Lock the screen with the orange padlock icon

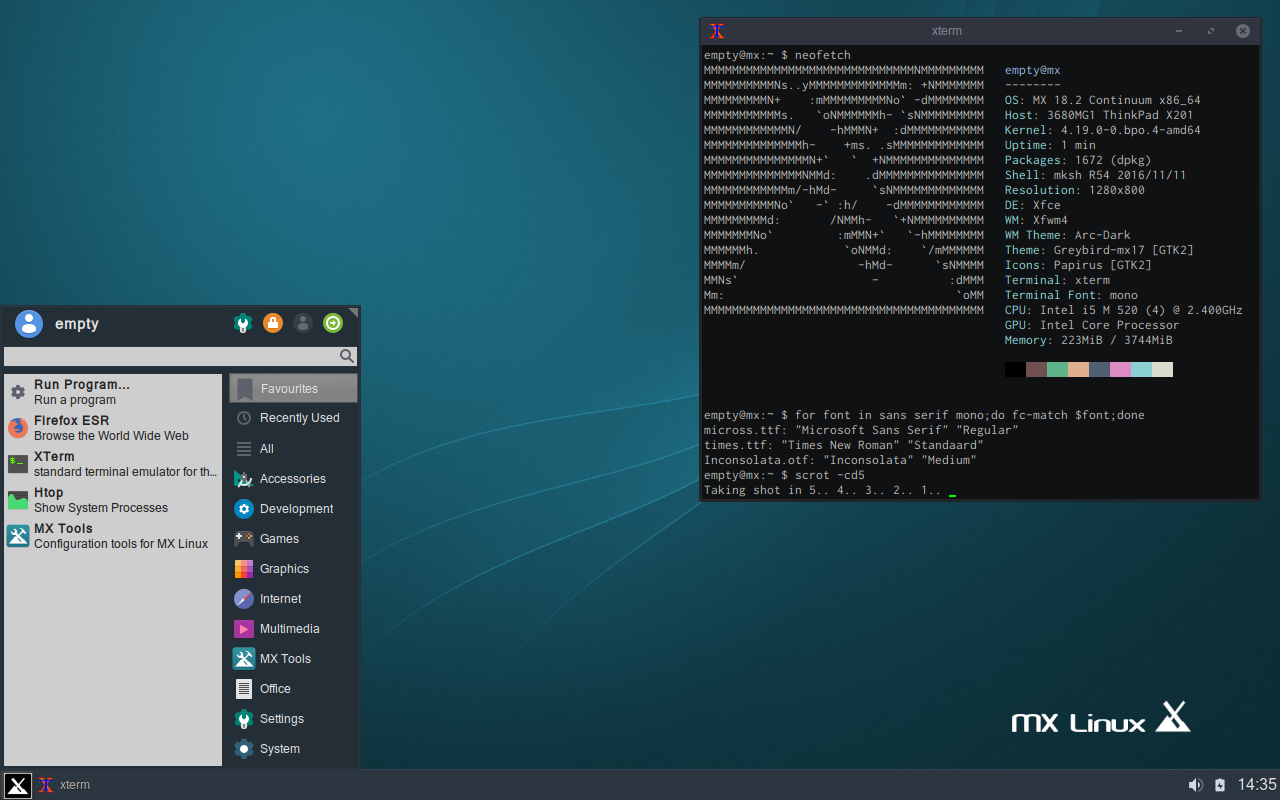click(x=272, y=323)
